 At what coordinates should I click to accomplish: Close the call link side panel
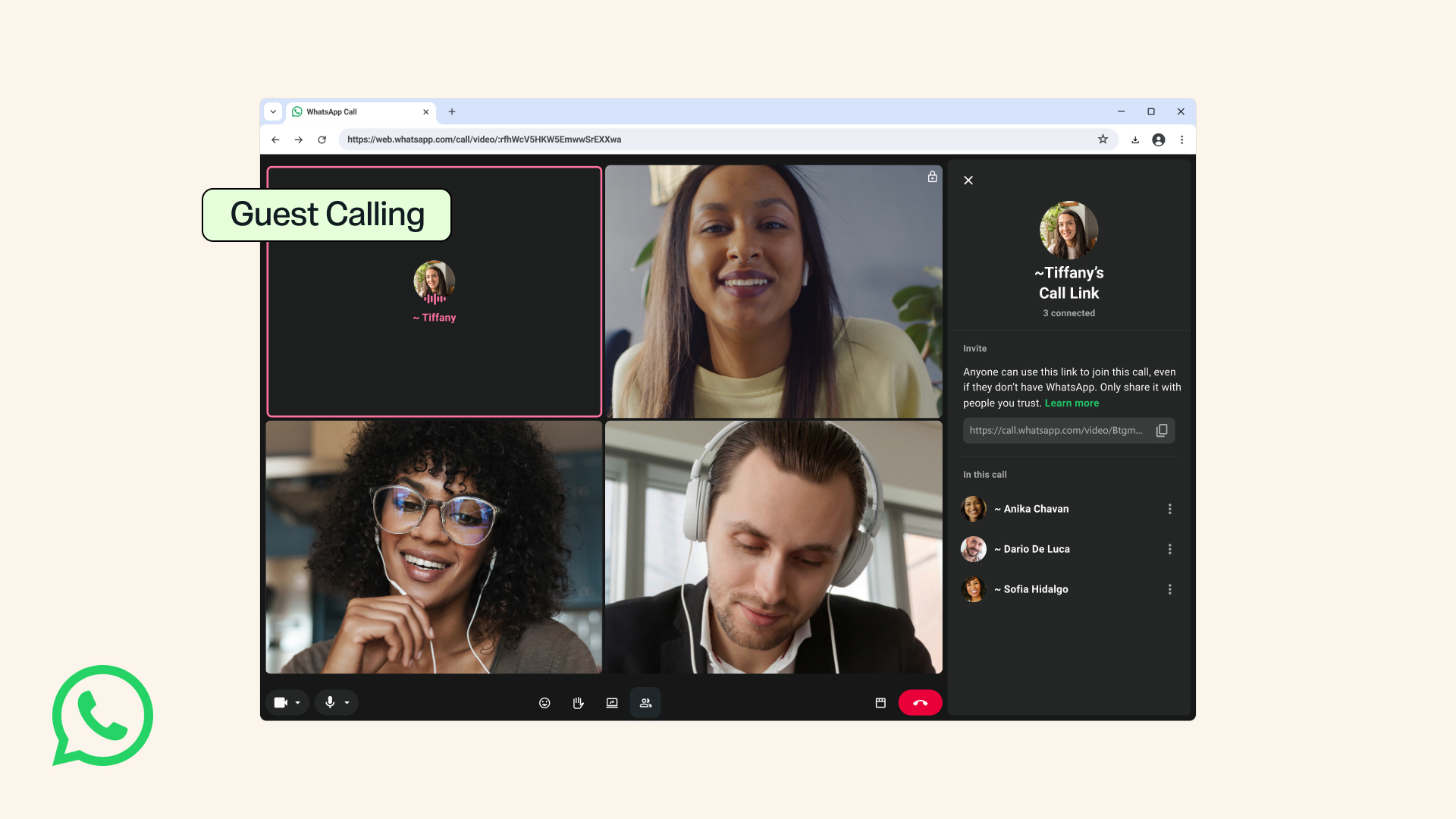coord(968,180)
